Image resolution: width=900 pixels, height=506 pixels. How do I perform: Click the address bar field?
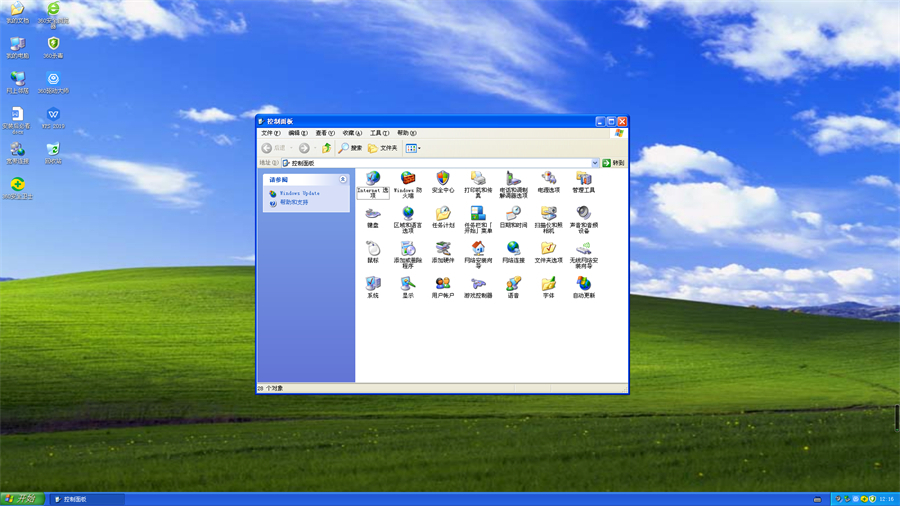[440, 163]
